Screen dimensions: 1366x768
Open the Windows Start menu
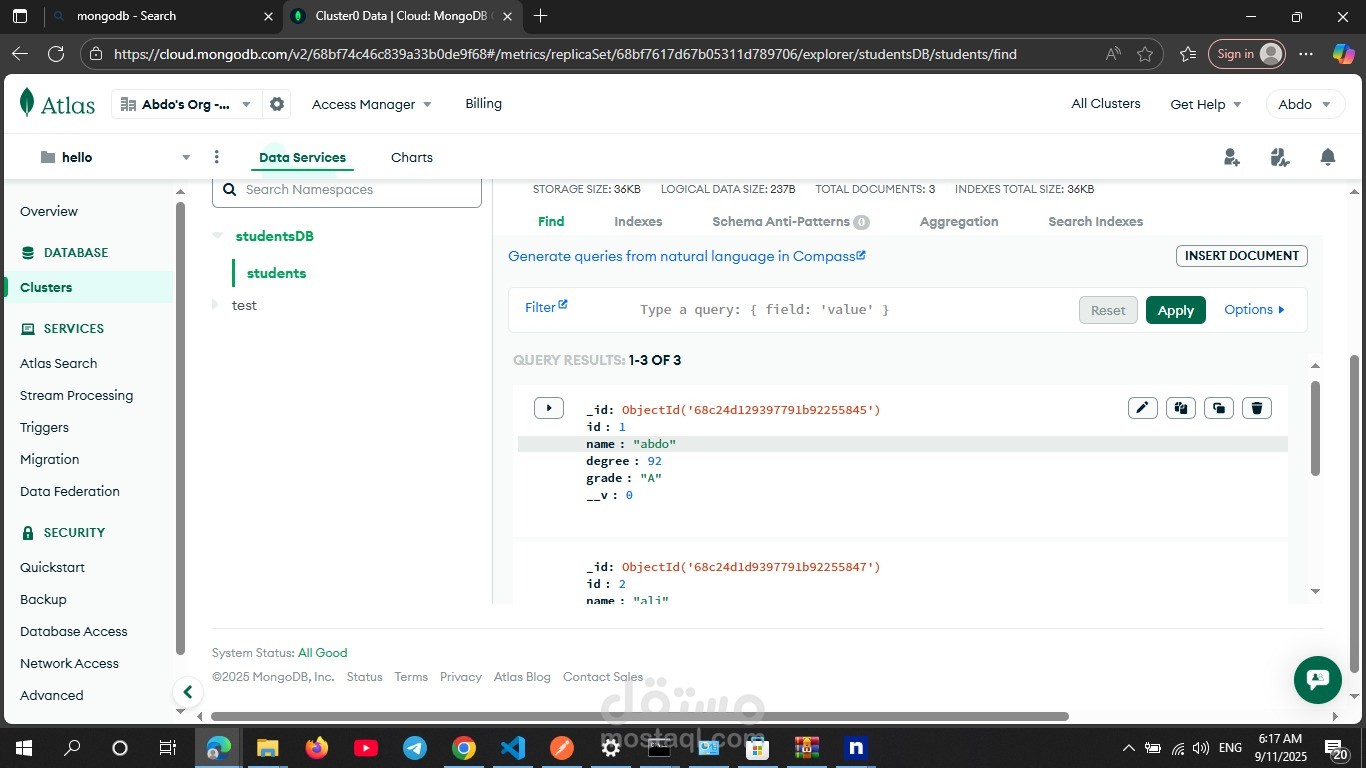(x=23, y=748)
